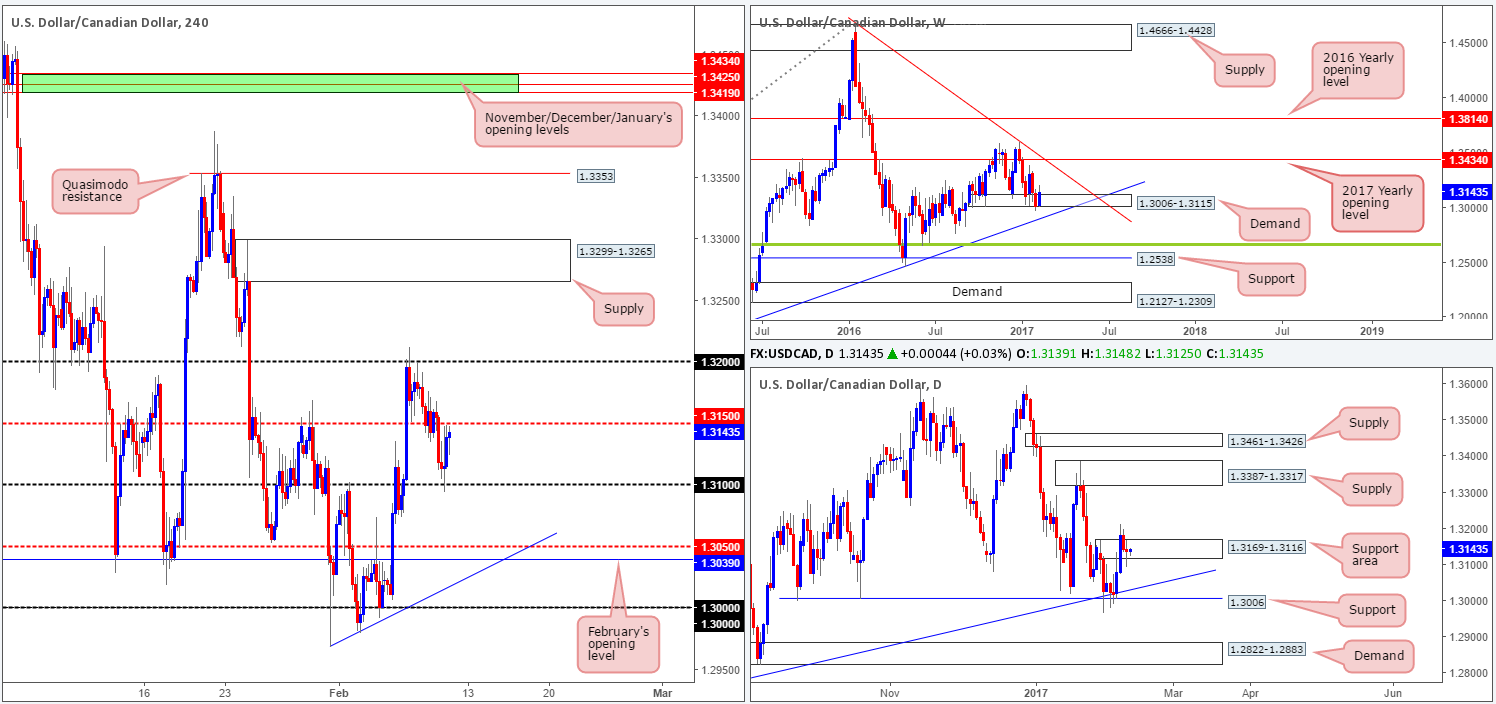Click the green opening-levels zone rectangle
This screenshot has width=1496, height=704.
click(268, 83)
